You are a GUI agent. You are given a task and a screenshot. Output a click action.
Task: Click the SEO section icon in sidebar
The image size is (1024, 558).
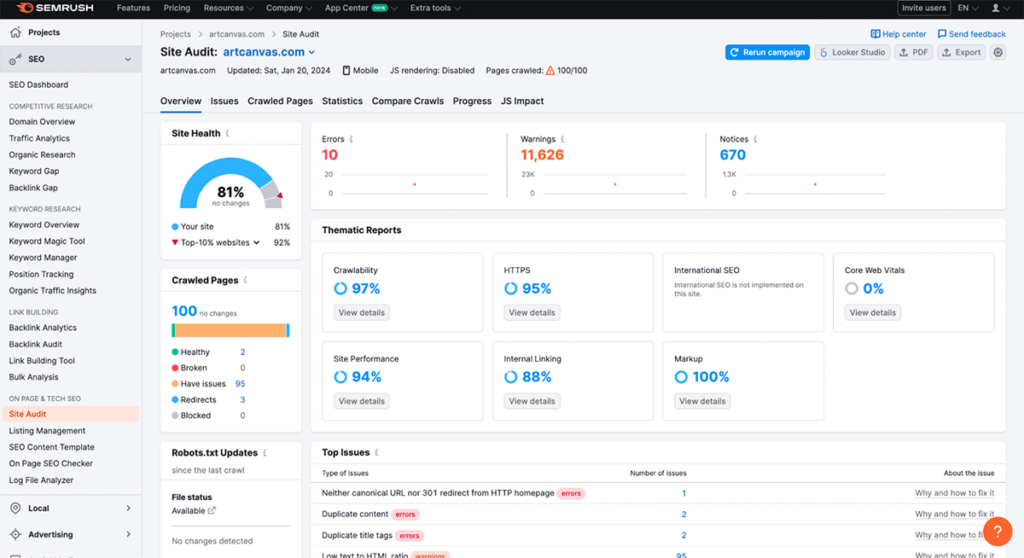16,59
